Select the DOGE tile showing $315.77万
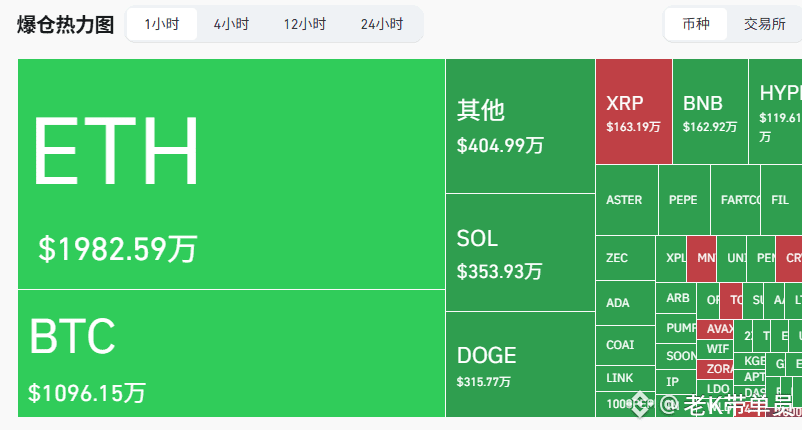 point(520,365)
